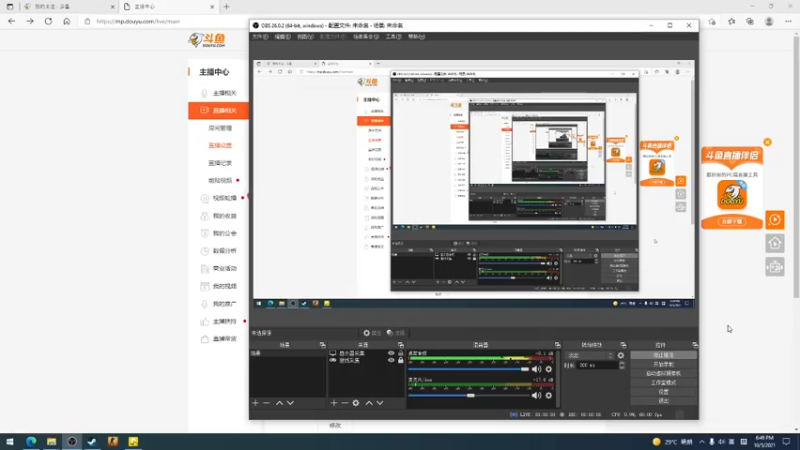800x450 pixels.
Task: Mute the 麦克风/Aux channel
Action: coord(536,395)
